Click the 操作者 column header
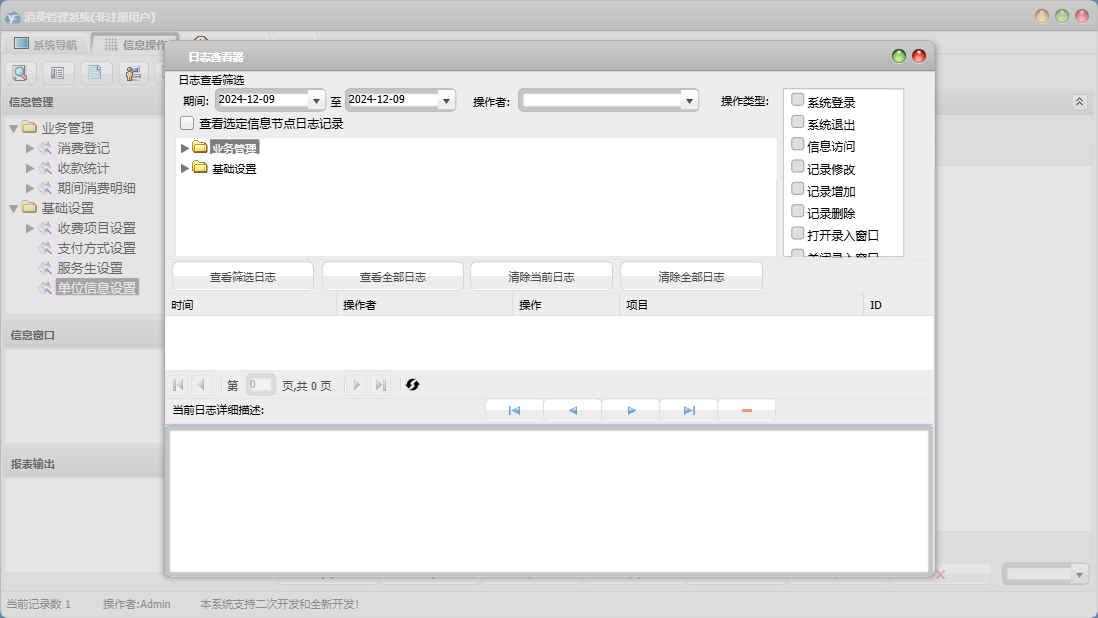Viewport: 1098px width, 618px height. (x=424, y=305)
